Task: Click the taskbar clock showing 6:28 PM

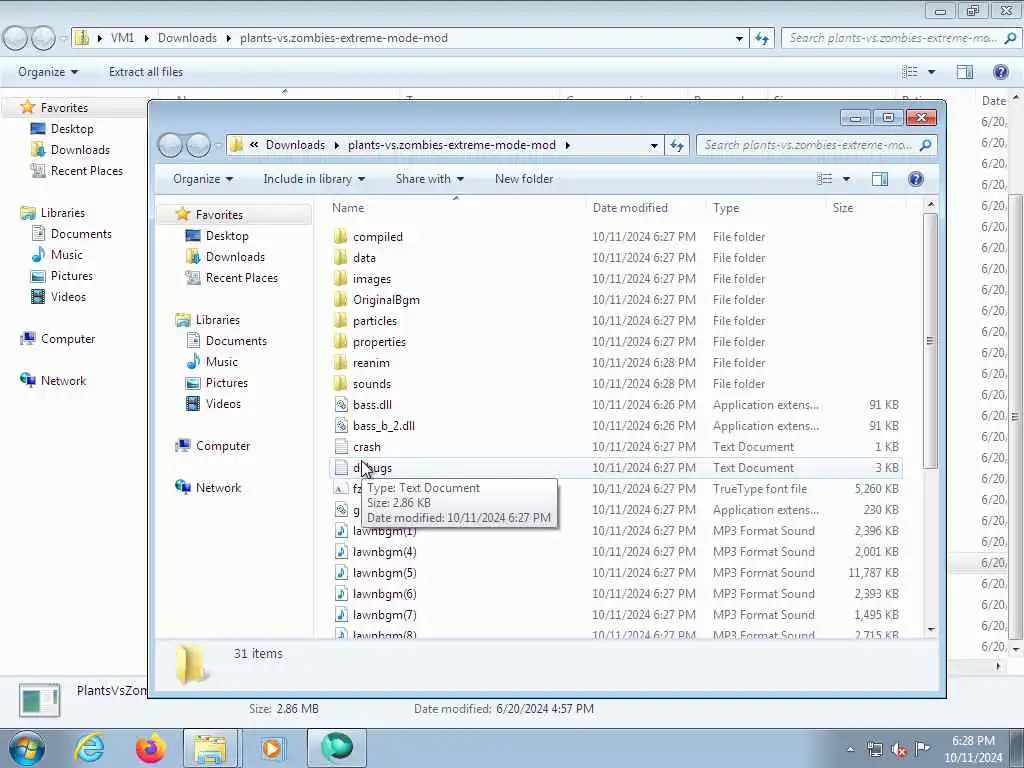Action: 973,749
